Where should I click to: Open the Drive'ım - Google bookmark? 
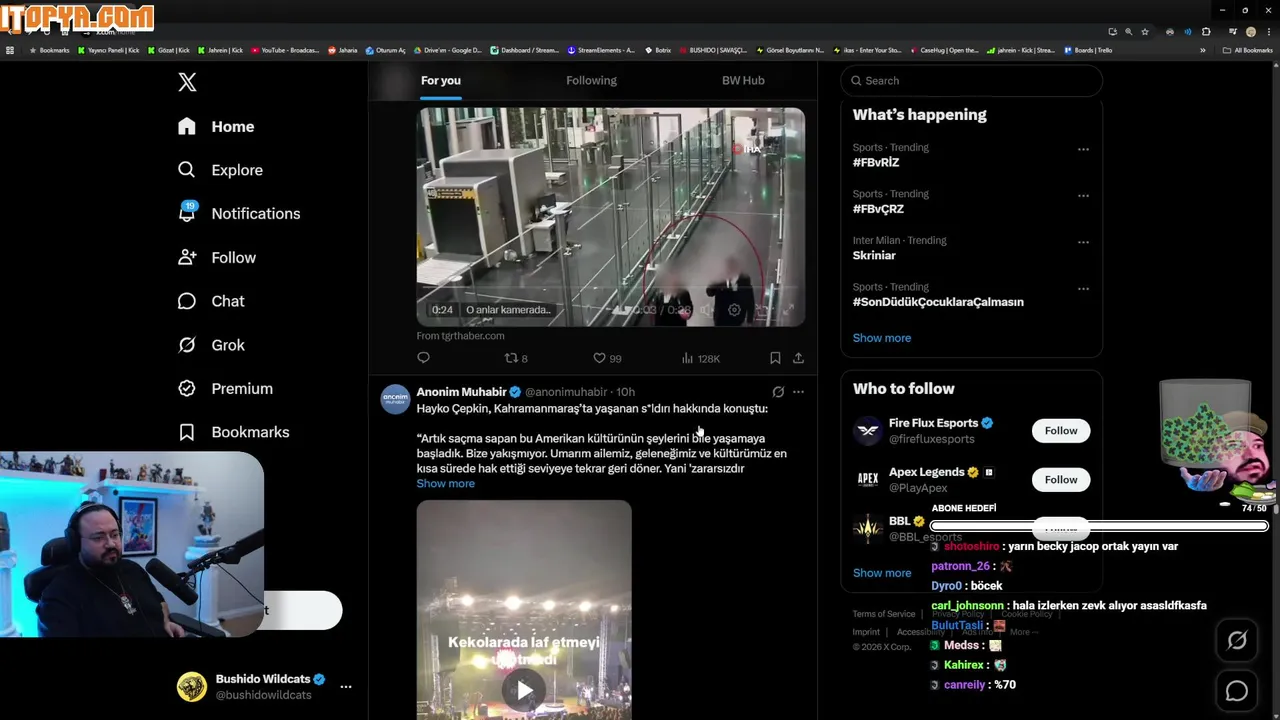coord(448,50)
